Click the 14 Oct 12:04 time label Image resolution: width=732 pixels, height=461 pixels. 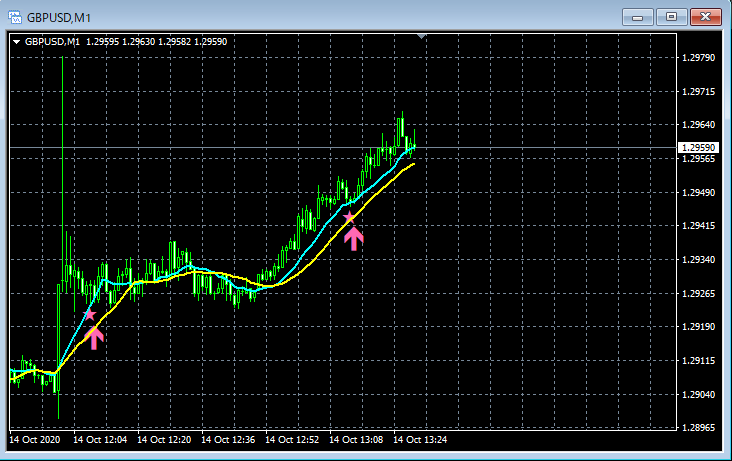100,440
